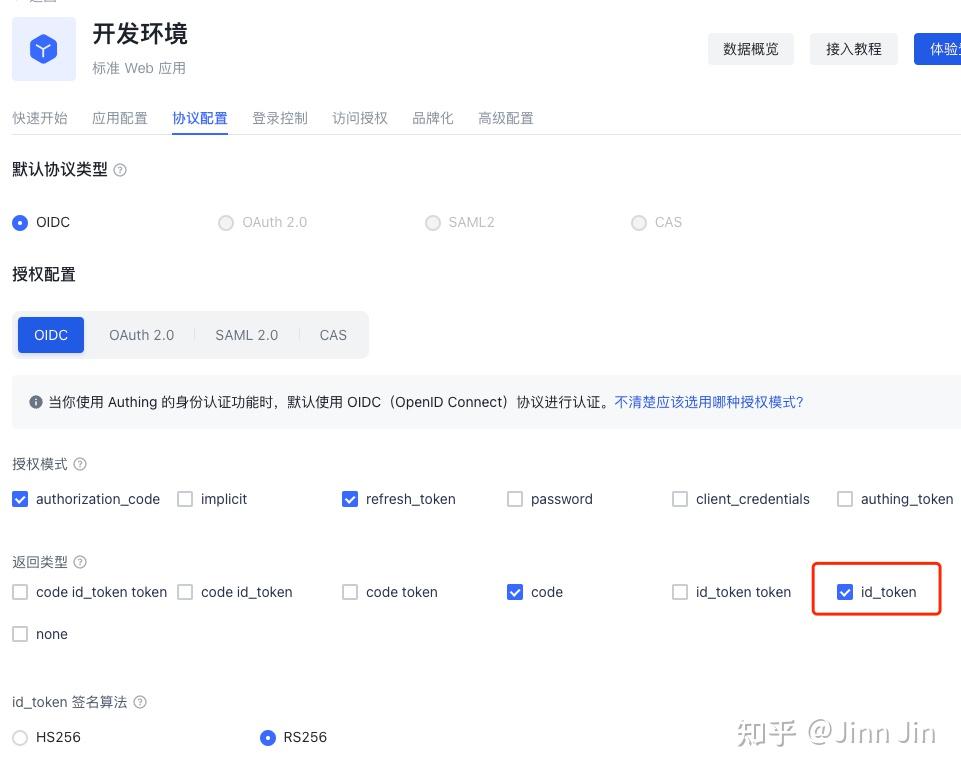Viewport: 961px width, 771px height.
Task: Select CAS default protocol radio
Action: [x=639, y=222]
